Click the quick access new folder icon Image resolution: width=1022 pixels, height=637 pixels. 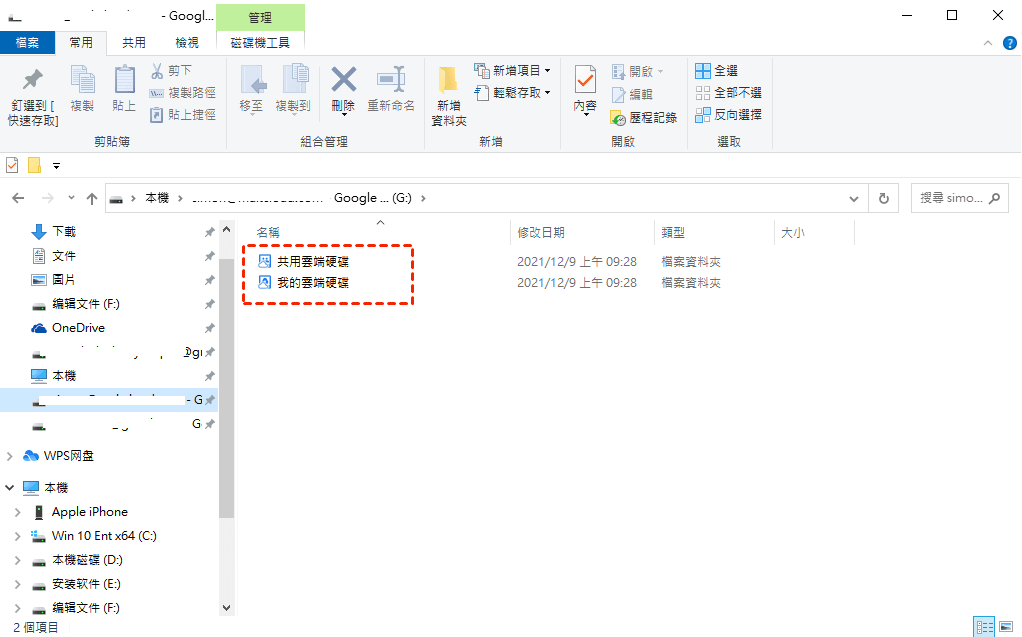(x=35, y=166)
